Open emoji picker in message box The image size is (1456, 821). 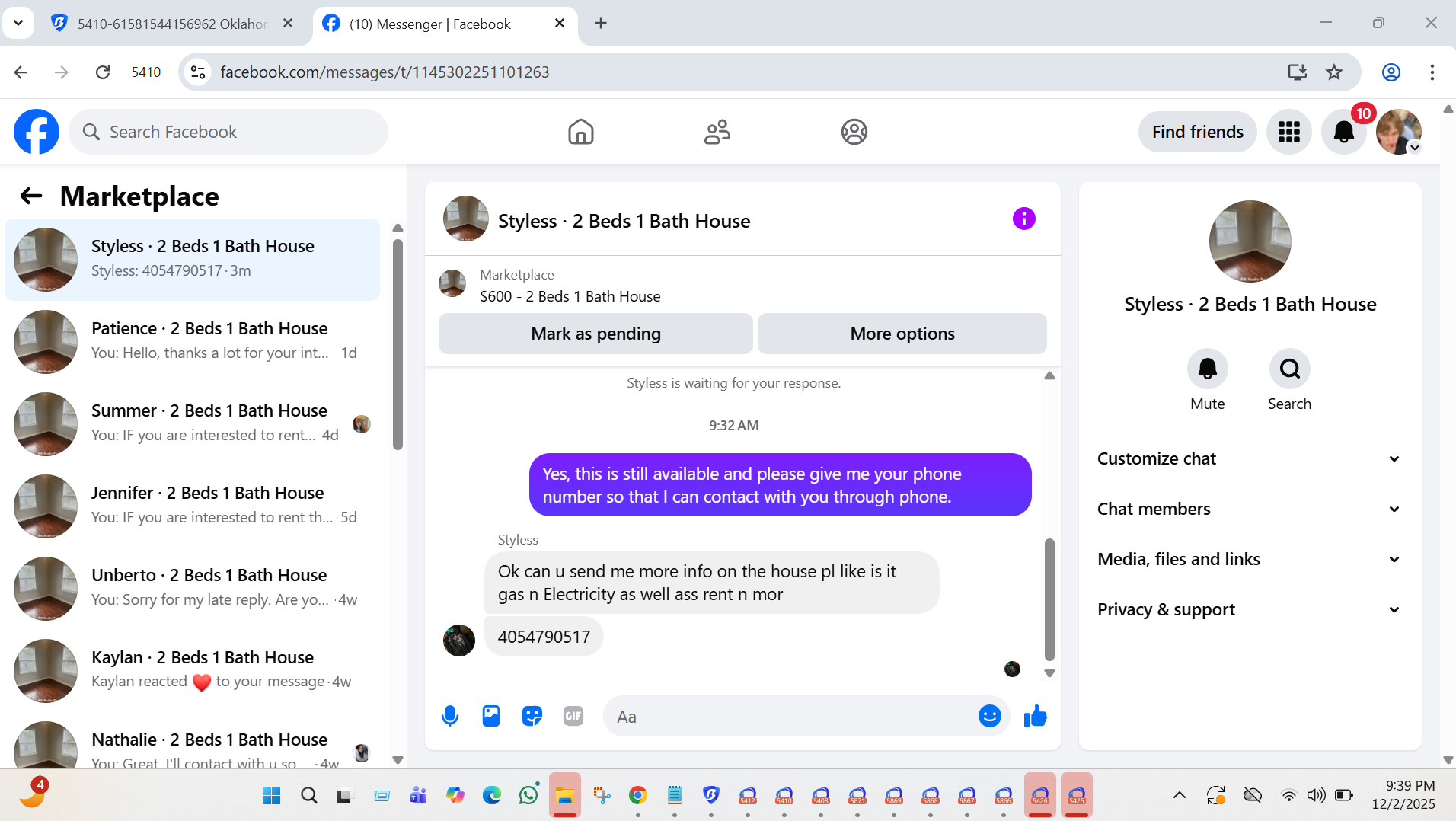[x=989, y=716]
